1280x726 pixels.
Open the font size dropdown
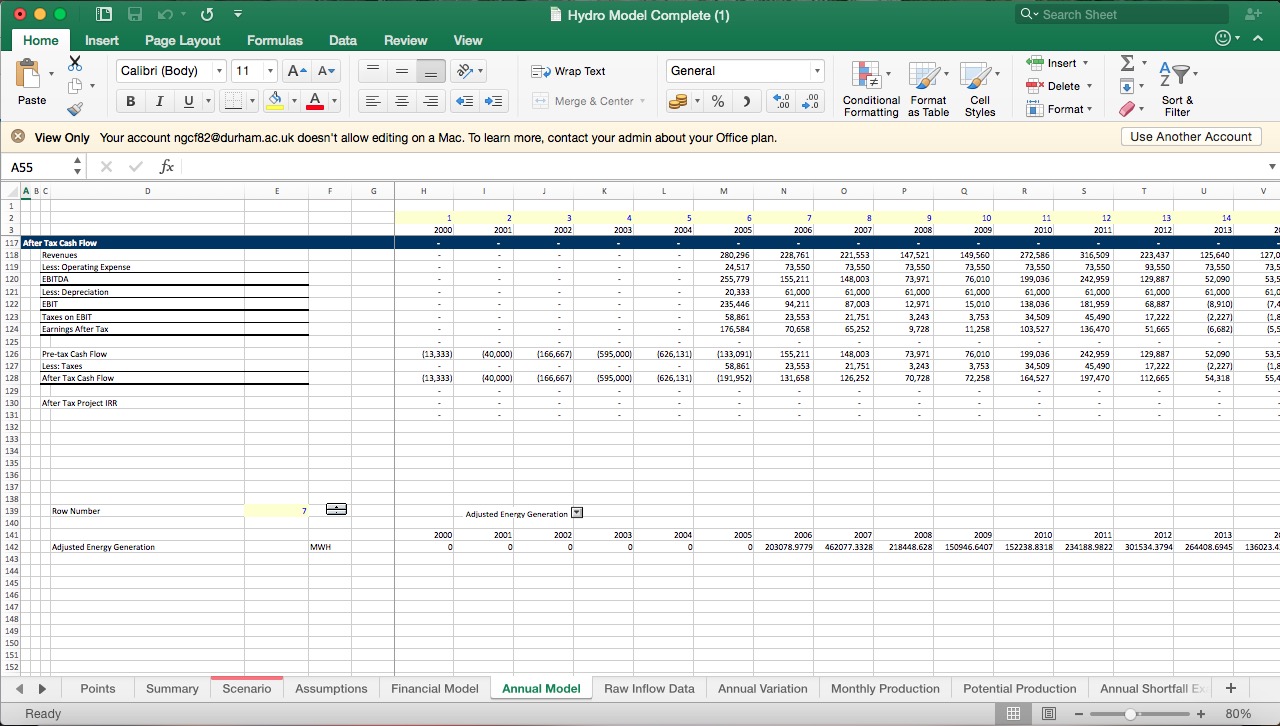[x=268, y=70]
